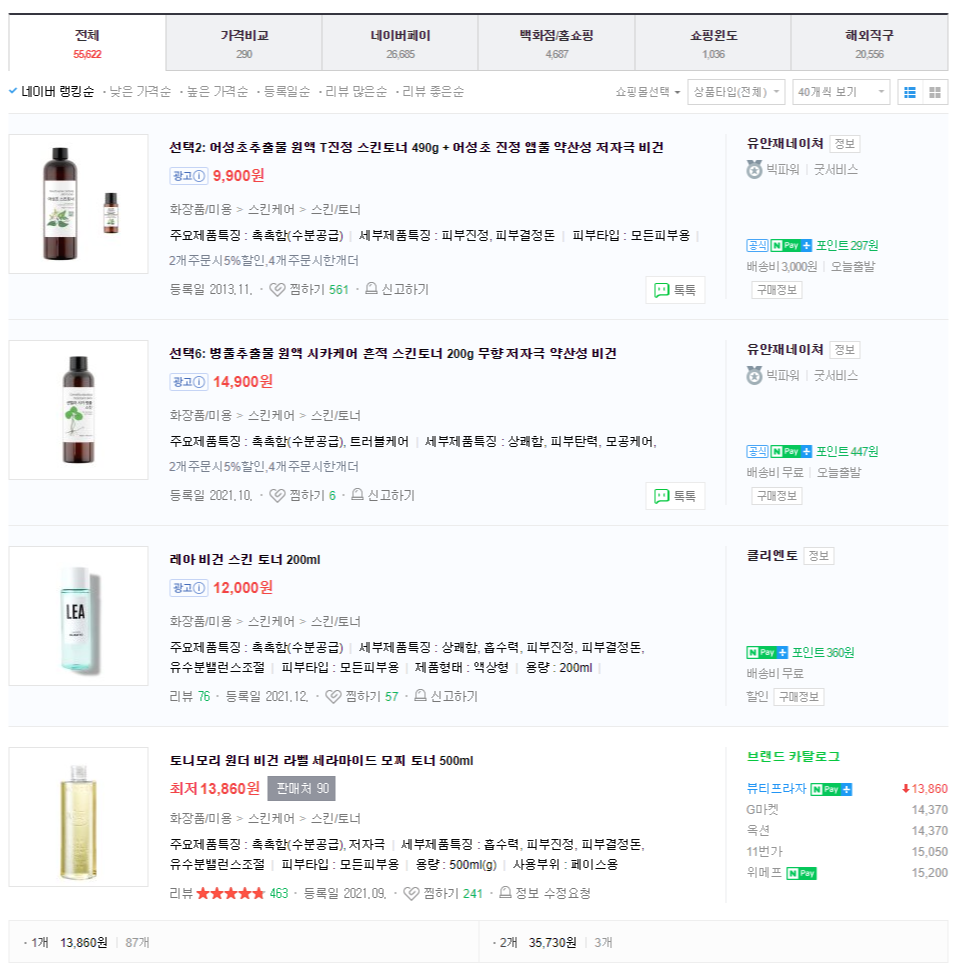Open the 40개씩 보기 dropdown

pyautogui.click(x=841, y=92)
